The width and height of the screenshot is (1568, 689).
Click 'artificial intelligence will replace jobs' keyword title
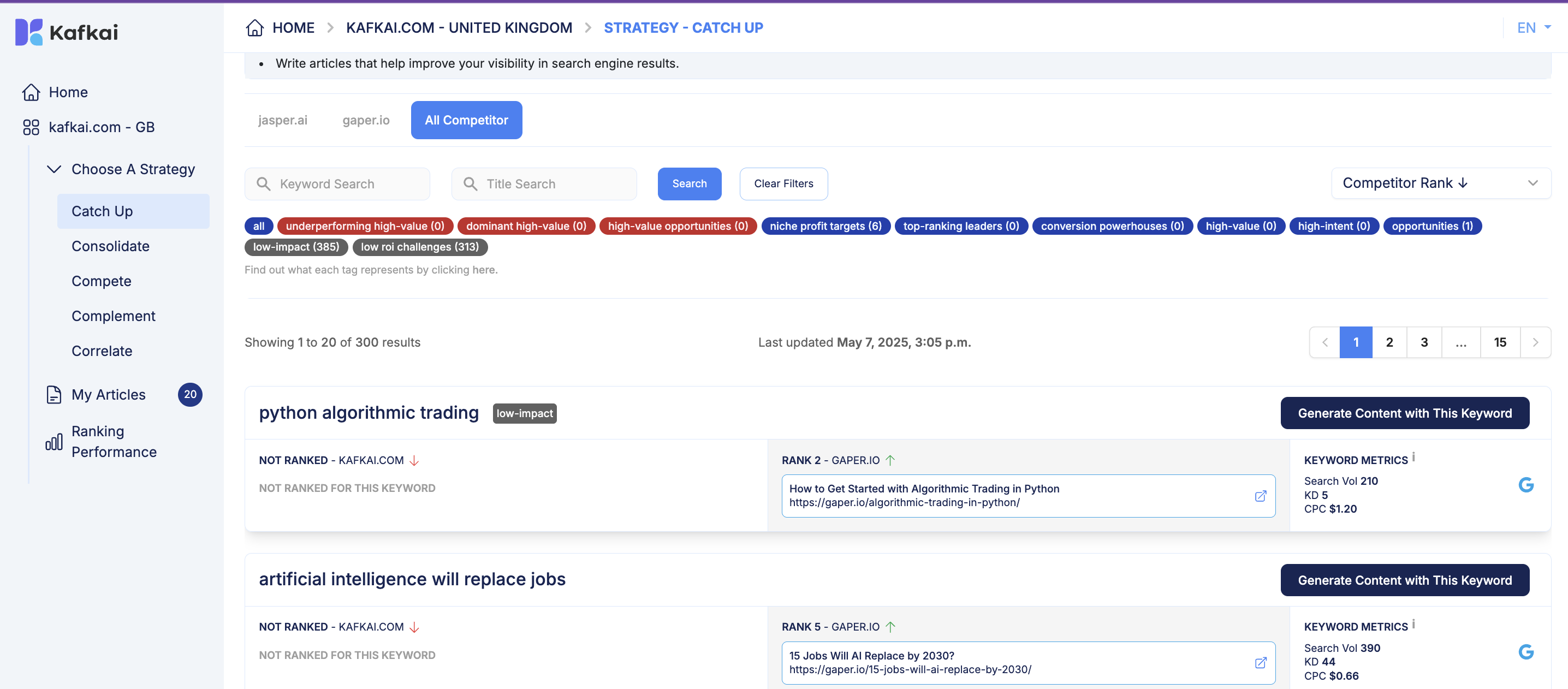pos(412,579)
